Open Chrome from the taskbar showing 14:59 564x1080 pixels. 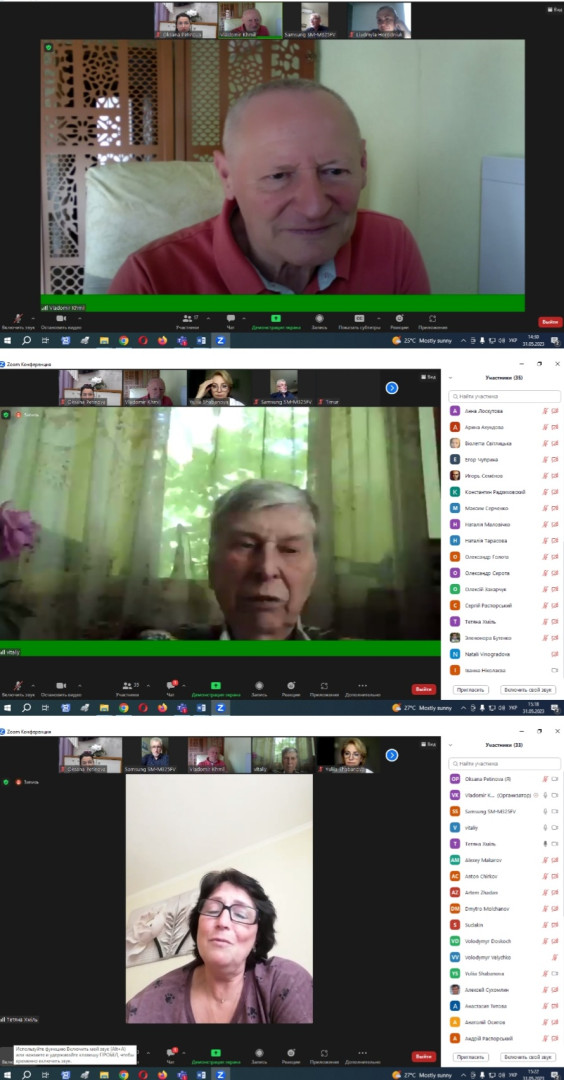pyautogui.click(x=123, y=340)
